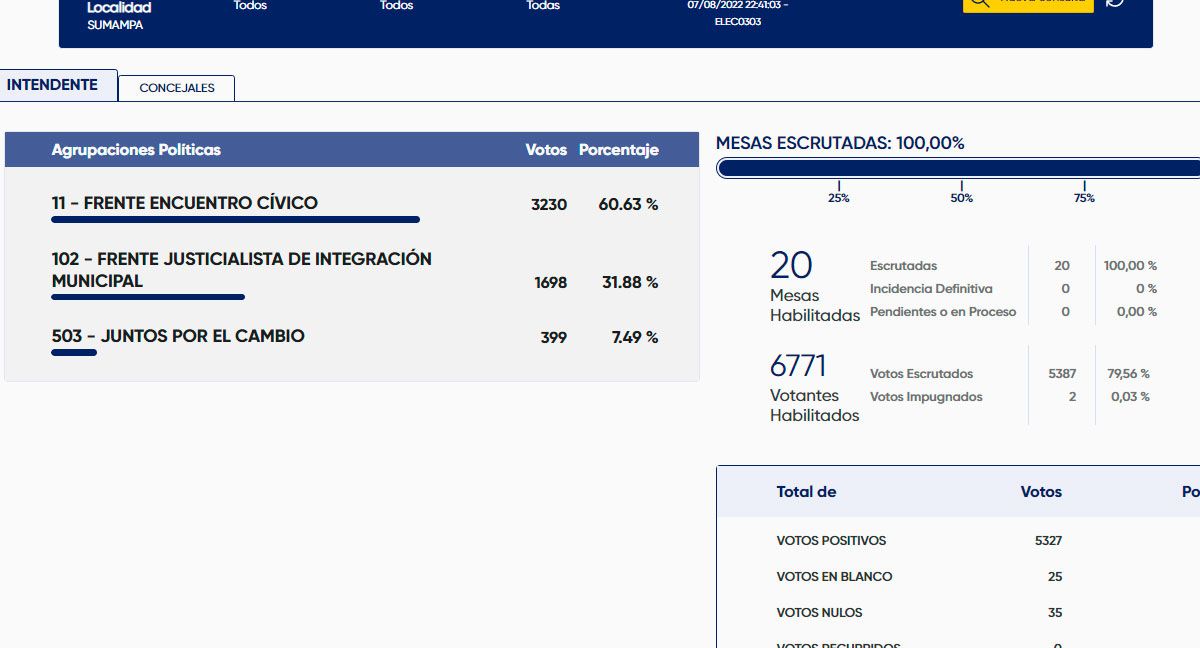This screenshot has height=648, width=1200.
Task: Click the Porcentaje column header
Action: (x=618, y=150)
